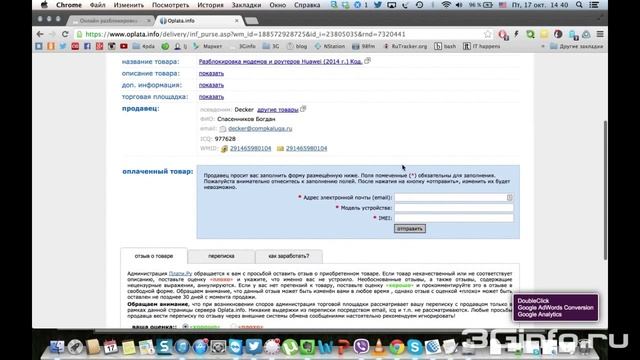Open the bash bookmark
This screenshot has width=640, height=360.
point(445,46)
